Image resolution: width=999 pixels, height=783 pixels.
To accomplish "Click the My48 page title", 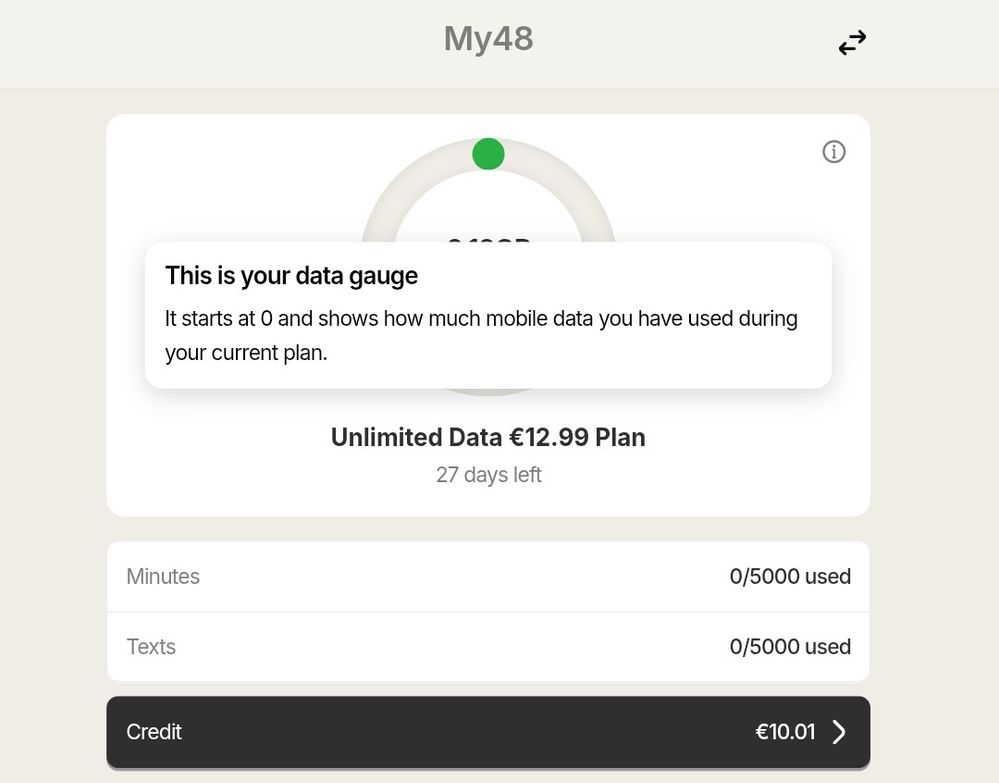I will (x=488, y=40).
